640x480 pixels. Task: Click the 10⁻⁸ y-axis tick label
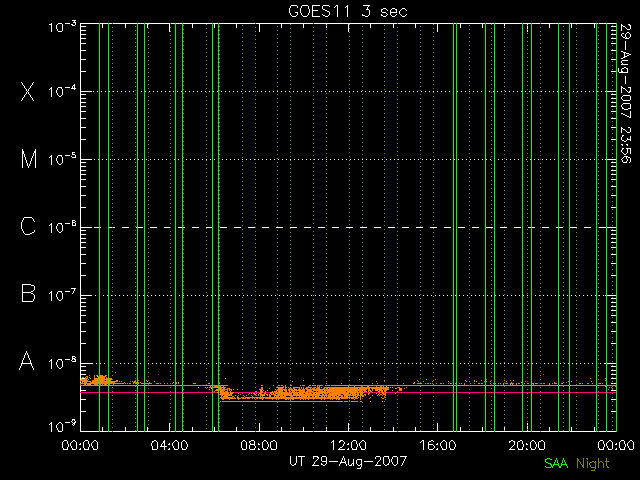coord(62,362)
